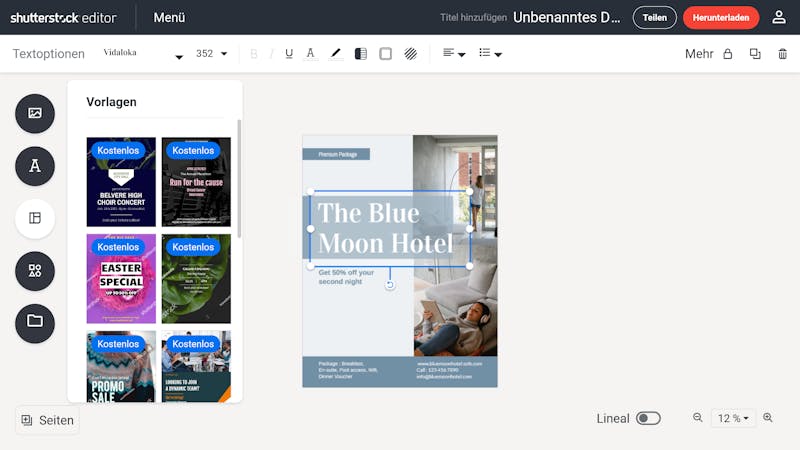
Task: Click the templates panel scrollbar
Action: pyautogui.click(x=239, y=179)
